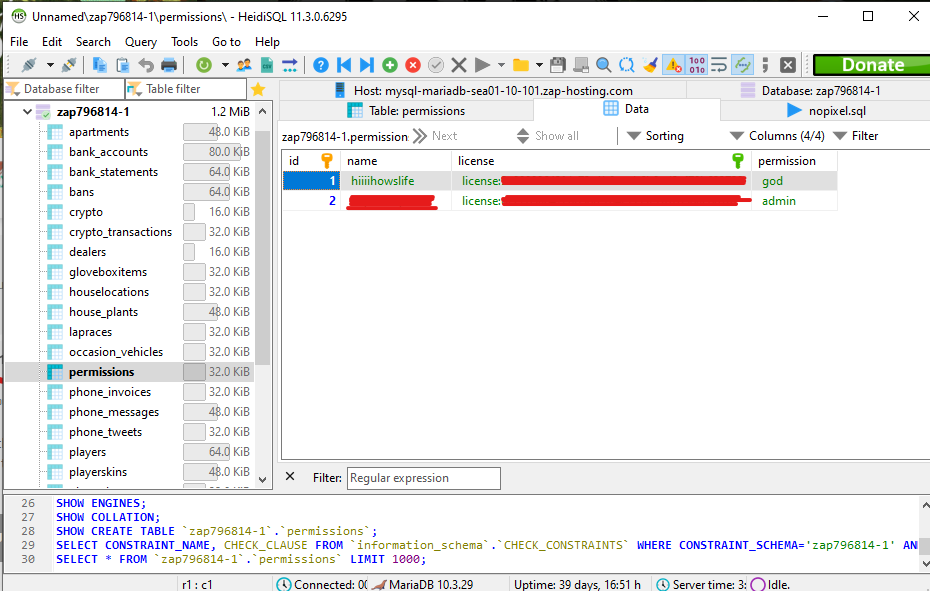The width and height of the screenshot is (930, 591).
Task: Click the green Refresh icon
Action: point(203,65)
